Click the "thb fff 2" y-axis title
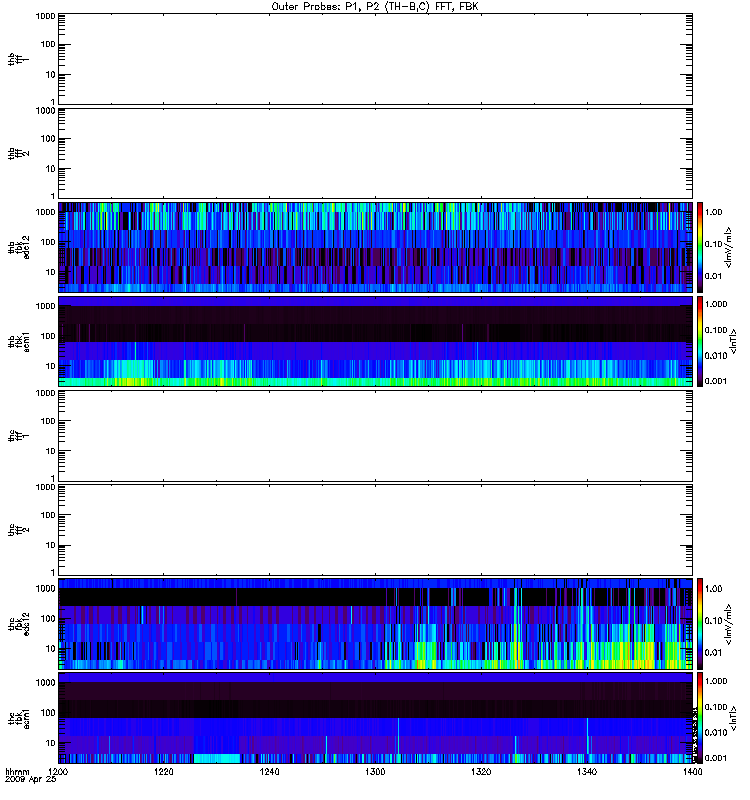750x800 pixels. [19, 154]
